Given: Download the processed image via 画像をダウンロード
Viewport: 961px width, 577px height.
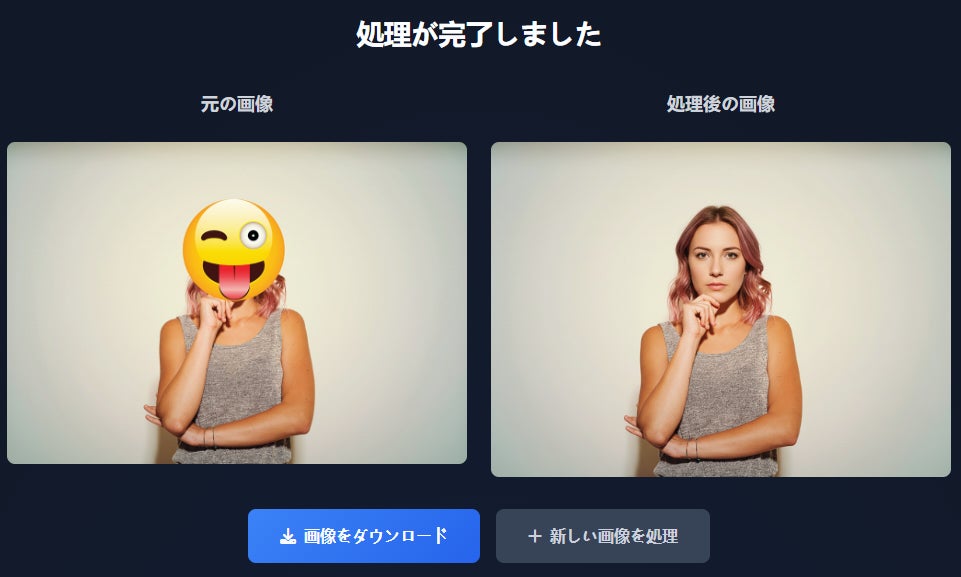Looking at the screenshot, I should coord(363,536).
